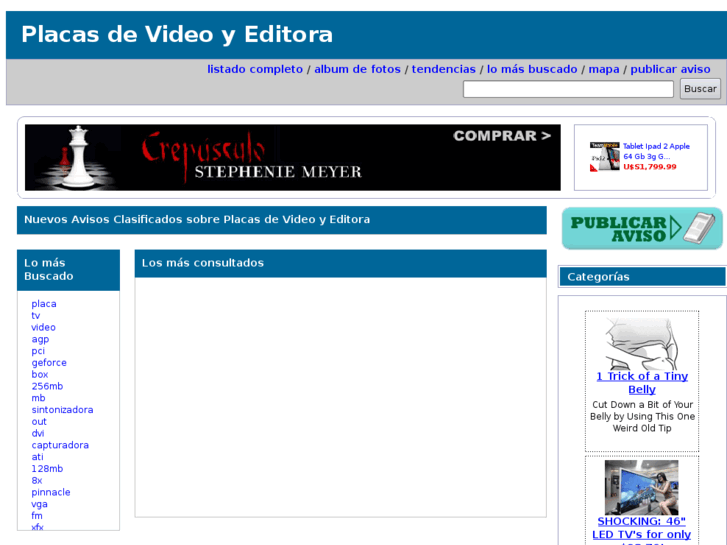
Task: Visit lo más buscado link
Action: point(532,69)
